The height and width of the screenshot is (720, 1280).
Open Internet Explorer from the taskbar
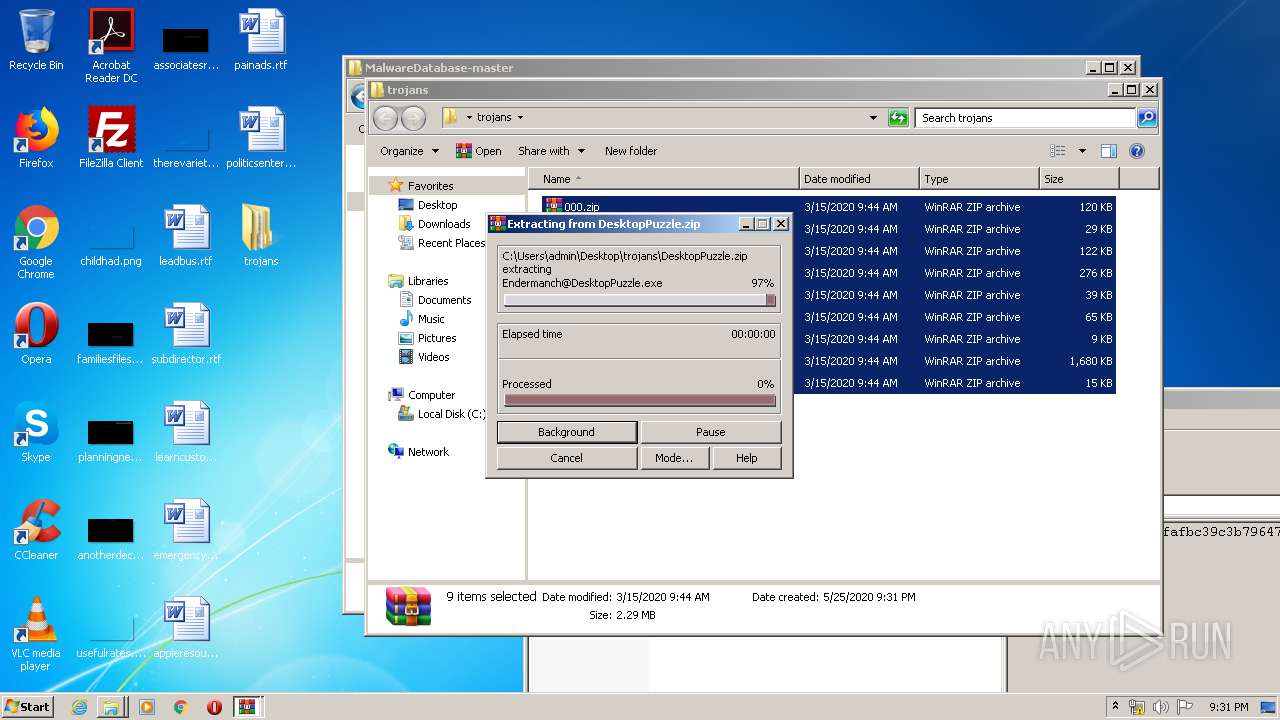click(79, 707)
